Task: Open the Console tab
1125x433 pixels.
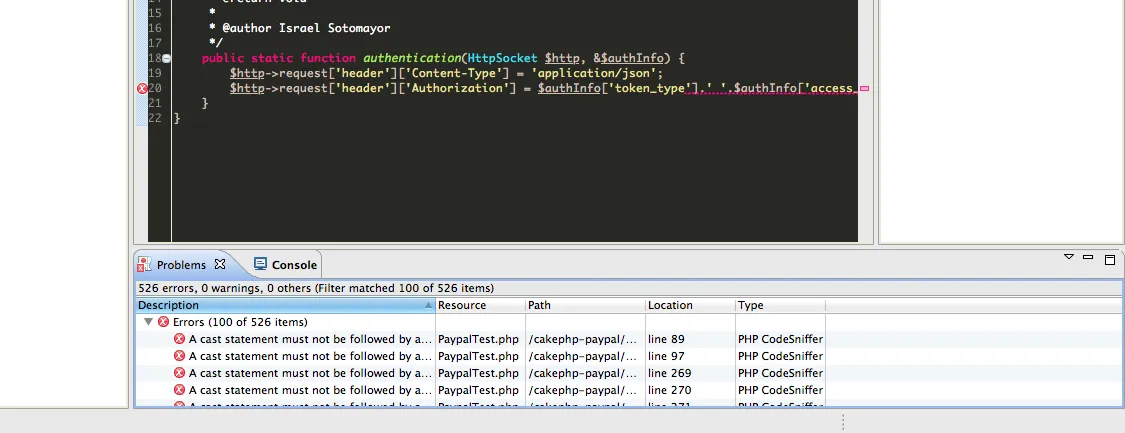Action: pyautogui.click(x=286, y=265)
